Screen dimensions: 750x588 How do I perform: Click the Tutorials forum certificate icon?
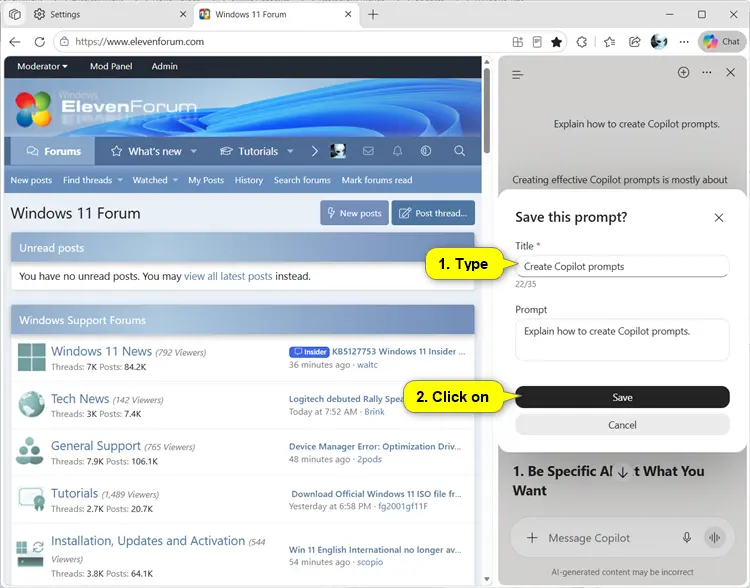[32, 499]
